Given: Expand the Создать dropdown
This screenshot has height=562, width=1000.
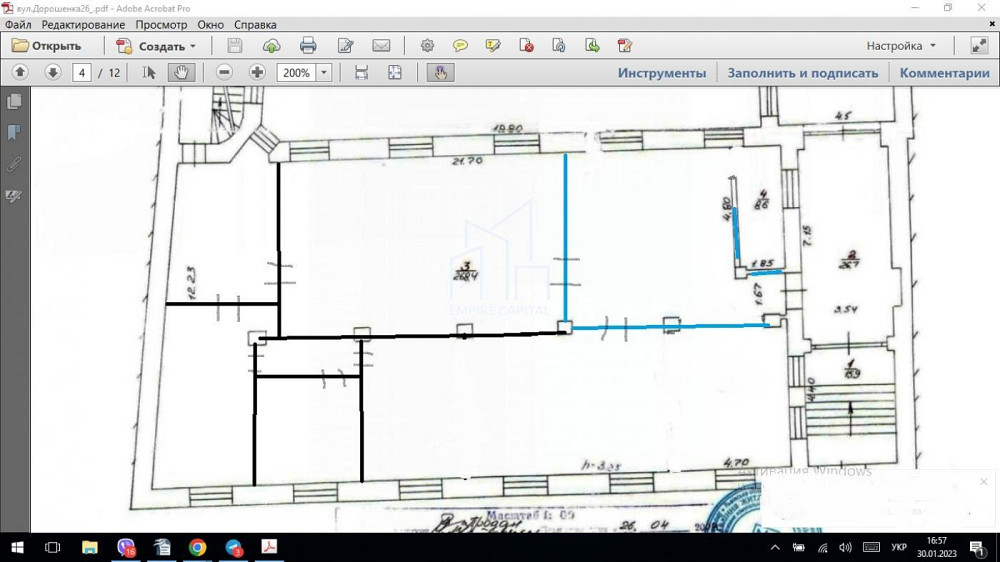Looking at the screenshot, I should point(193,46).
